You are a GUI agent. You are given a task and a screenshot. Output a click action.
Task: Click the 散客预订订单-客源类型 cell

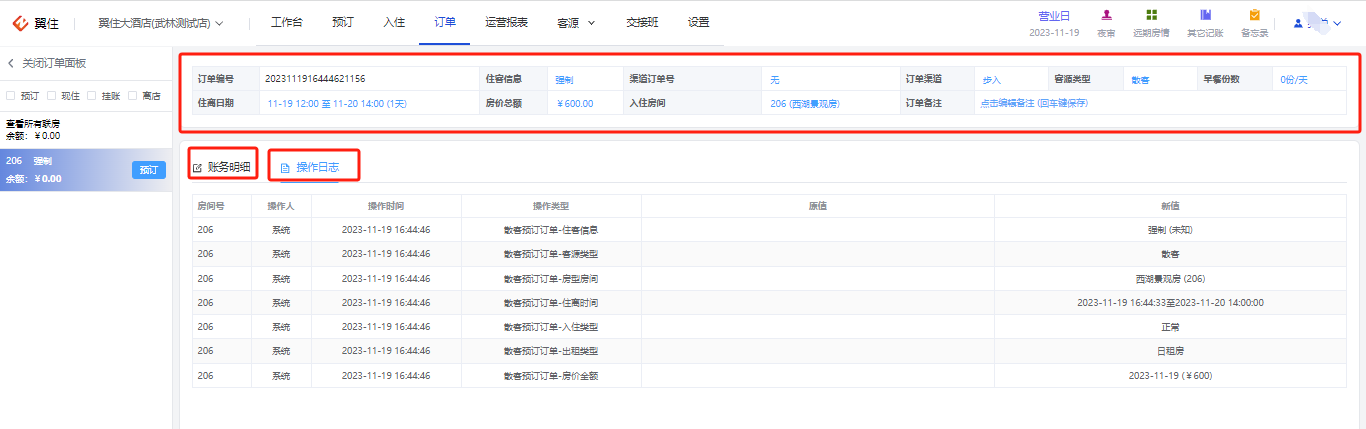point(551,254)
